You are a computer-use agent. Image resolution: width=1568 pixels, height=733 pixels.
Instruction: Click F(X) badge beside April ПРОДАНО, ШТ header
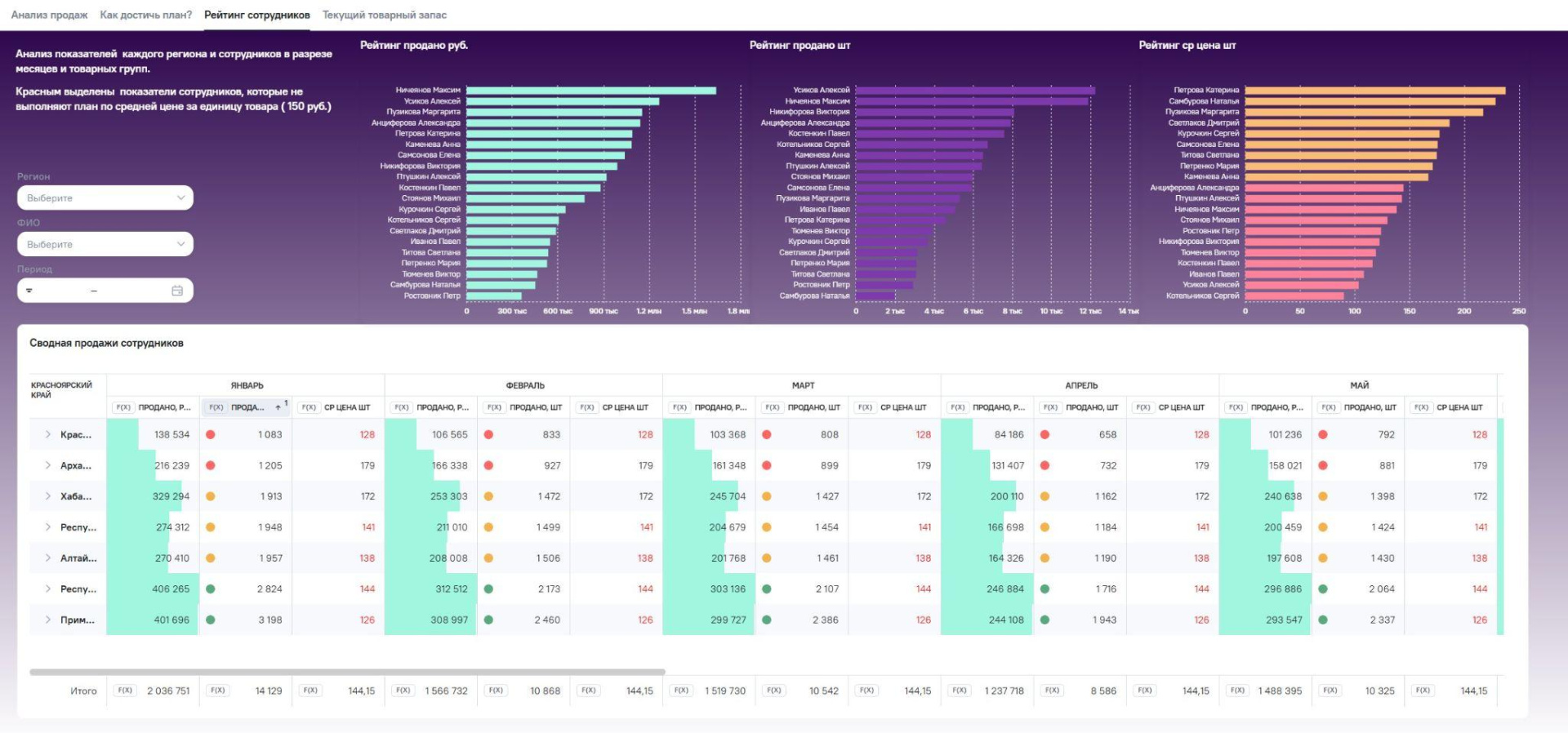point(1050,407)
